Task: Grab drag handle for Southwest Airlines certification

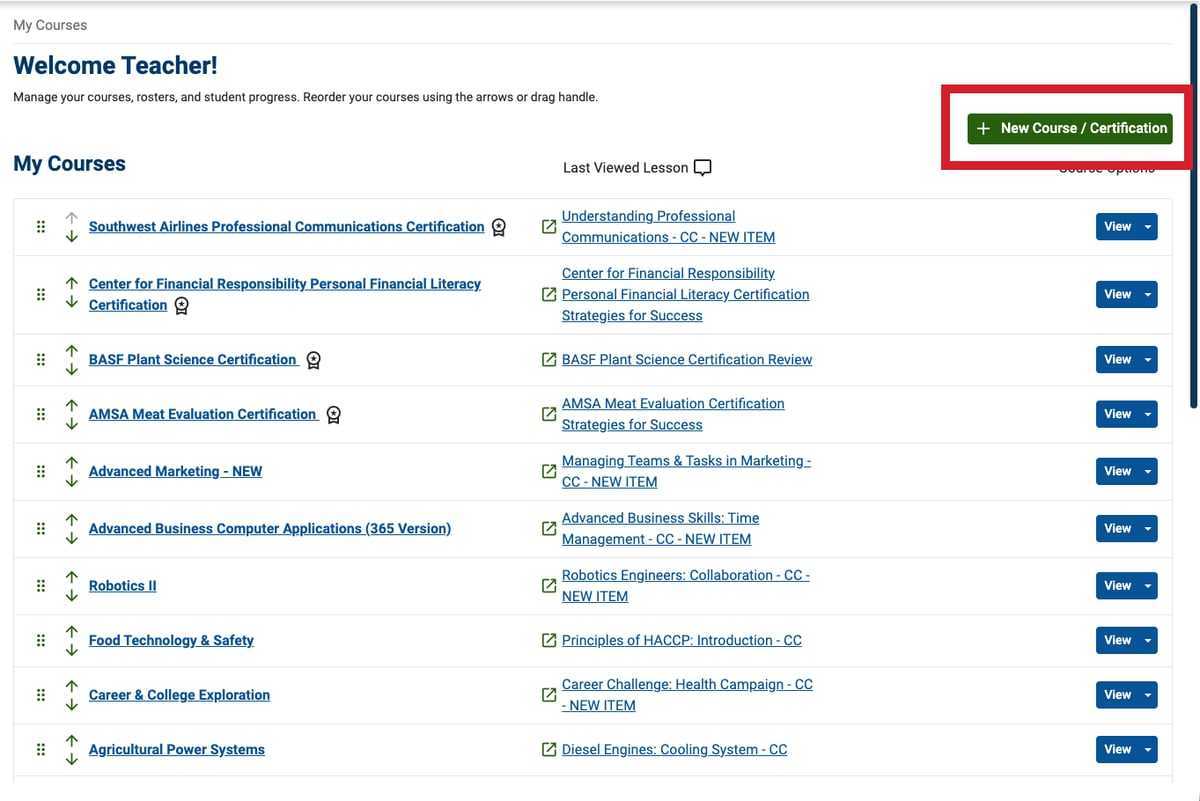Action: click(41, 227)
